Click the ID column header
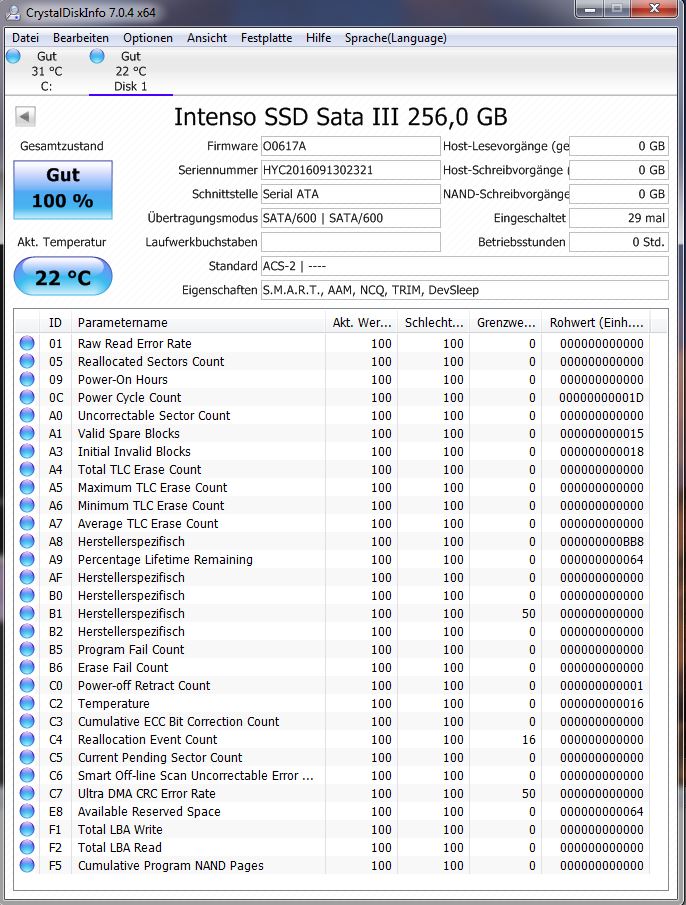Image resolution: width=686 pixels, height=905 pixels. (55, 323)
